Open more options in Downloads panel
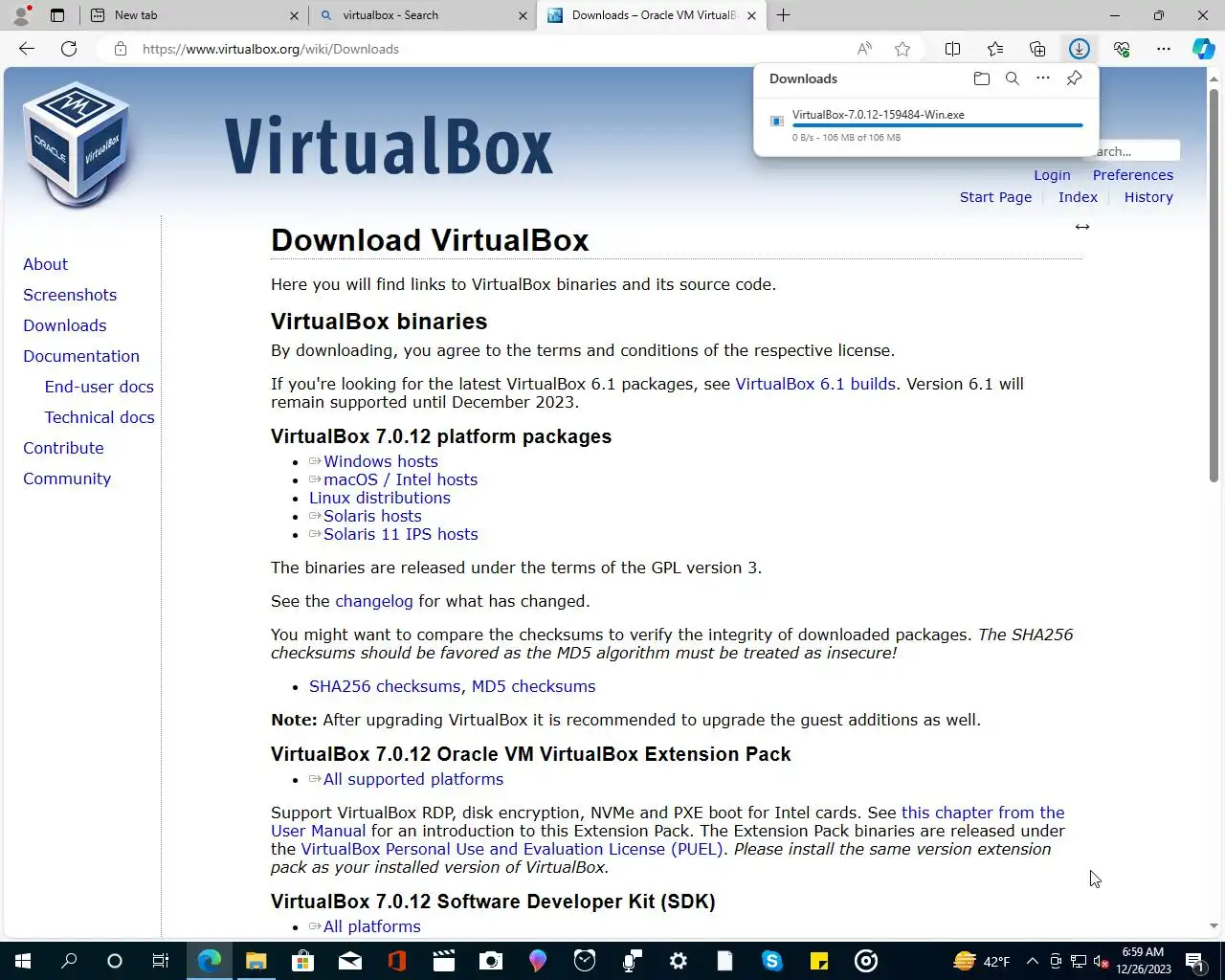 click(1043, 78)
